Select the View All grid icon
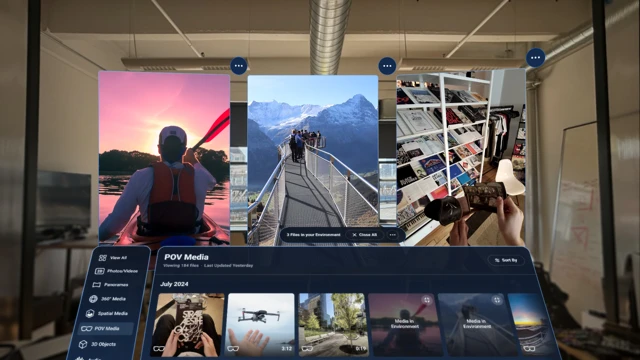Screen dimensions: 640x360 102,258
